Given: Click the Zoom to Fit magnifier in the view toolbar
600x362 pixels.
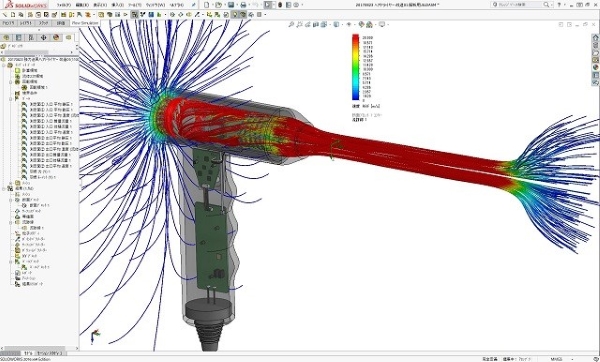Looking at the screenshot, I should pyautogui.click(x=291, y=24).
